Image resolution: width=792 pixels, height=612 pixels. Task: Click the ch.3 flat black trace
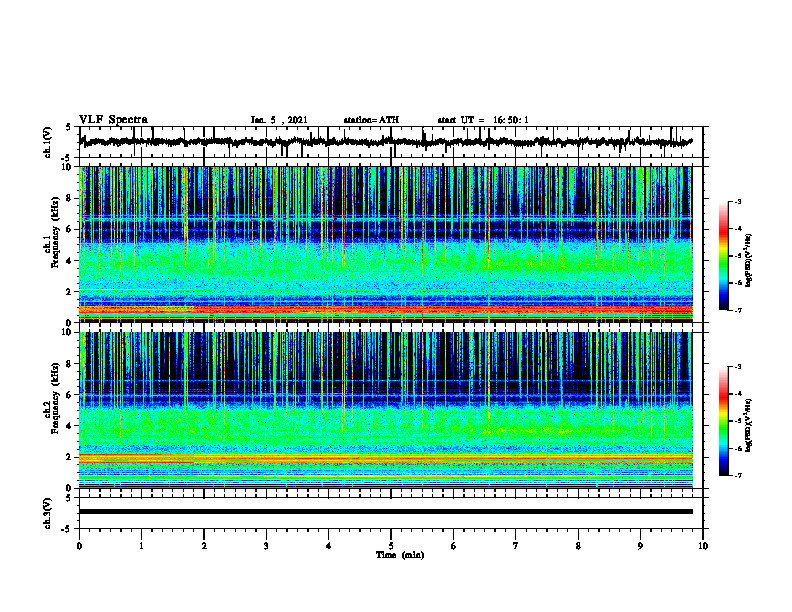[385, 512]
